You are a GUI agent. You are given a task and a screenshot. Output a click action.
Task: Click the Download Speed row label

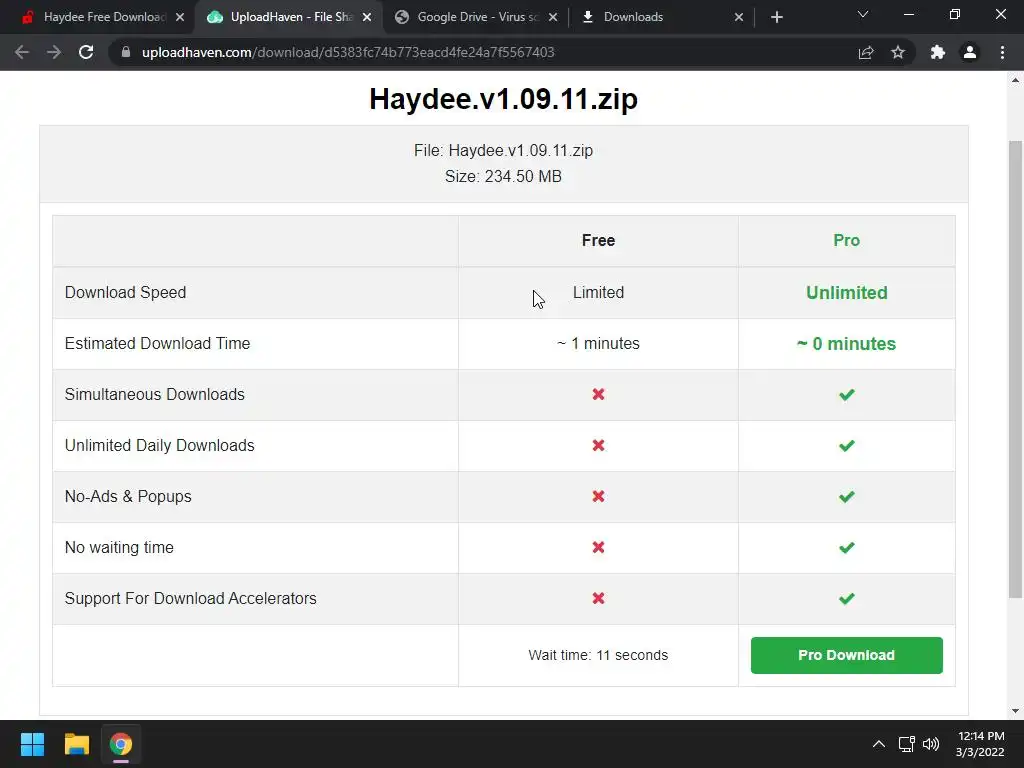click(125, 293)
